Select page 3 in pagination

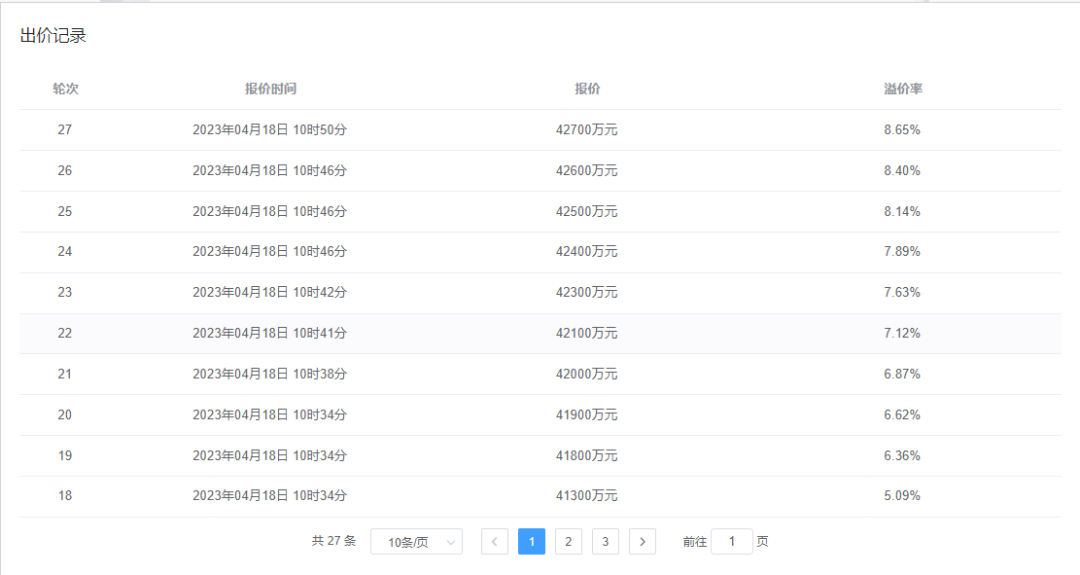coord(605,541)
